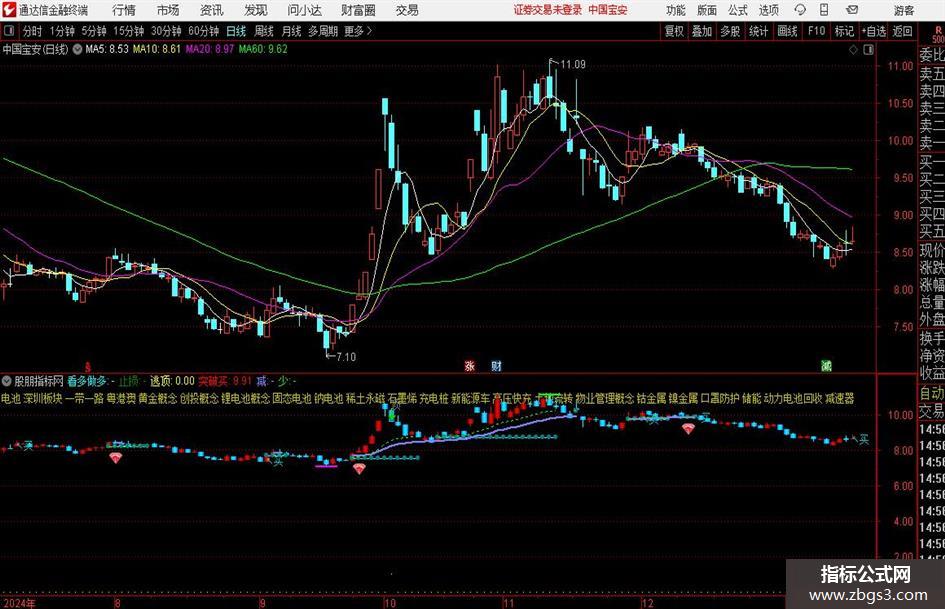Open the 选项 menu
The height and width of the screenshot is (609, 945).
[x=768, y=10]
